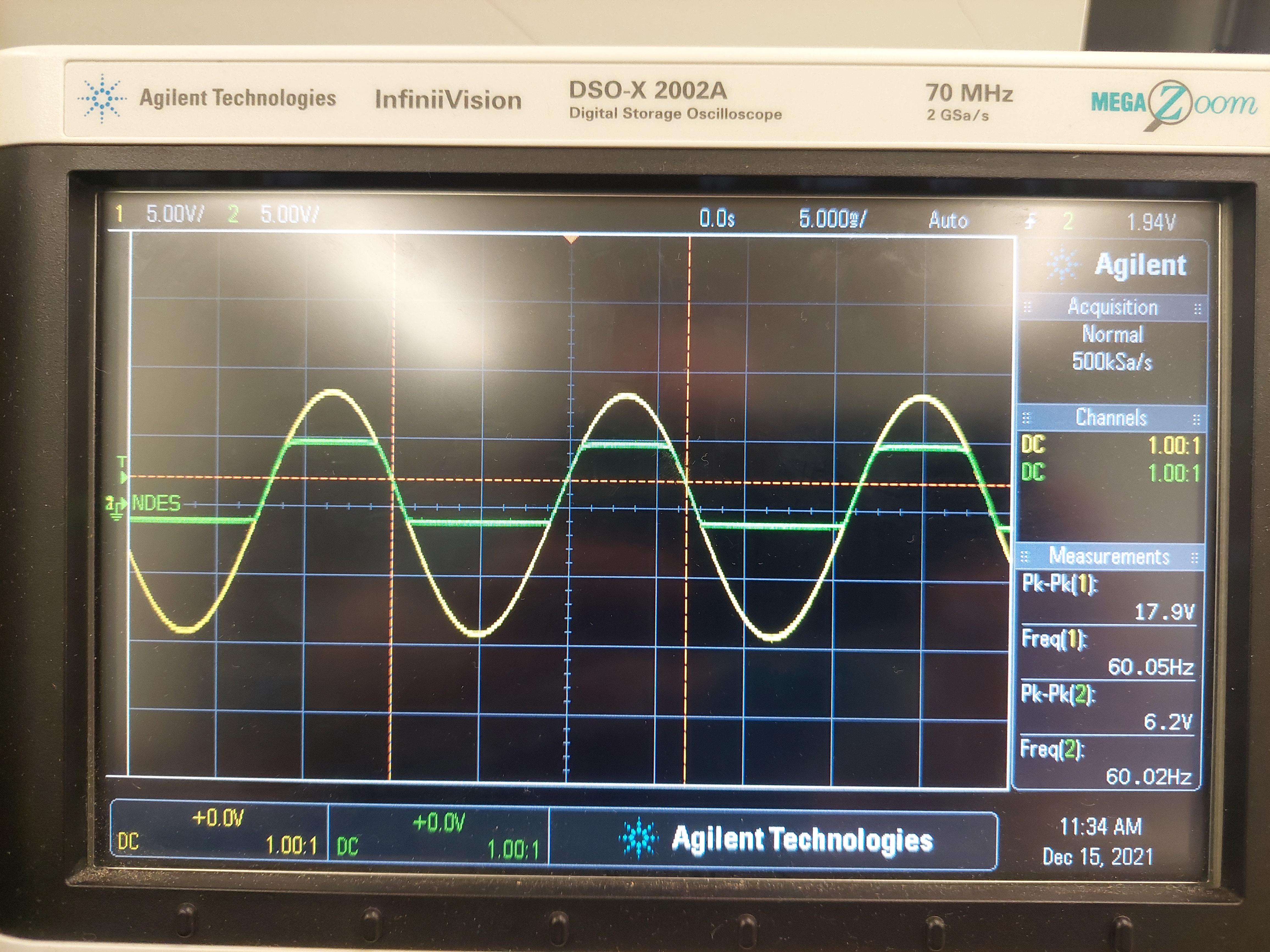Select the 17.9V measurement value
This screenshot has height=952, width=1270.
click(1164, 612)
